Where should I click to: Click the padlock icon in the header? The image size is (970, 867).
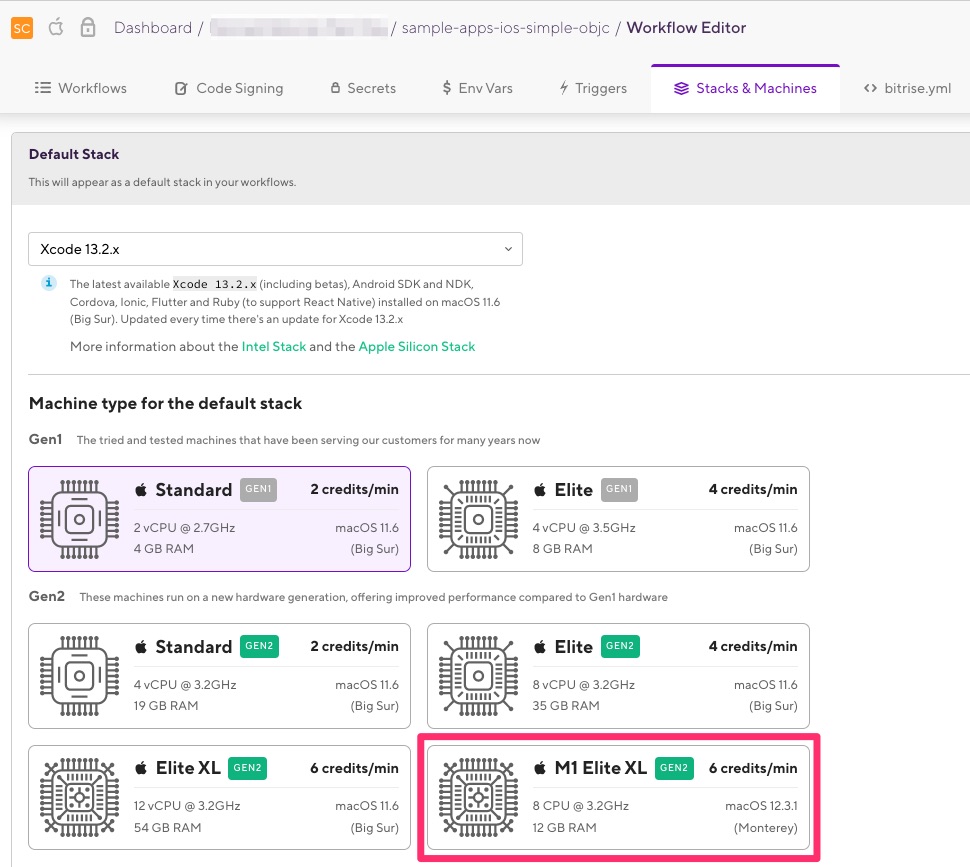(x=90, y=28)
